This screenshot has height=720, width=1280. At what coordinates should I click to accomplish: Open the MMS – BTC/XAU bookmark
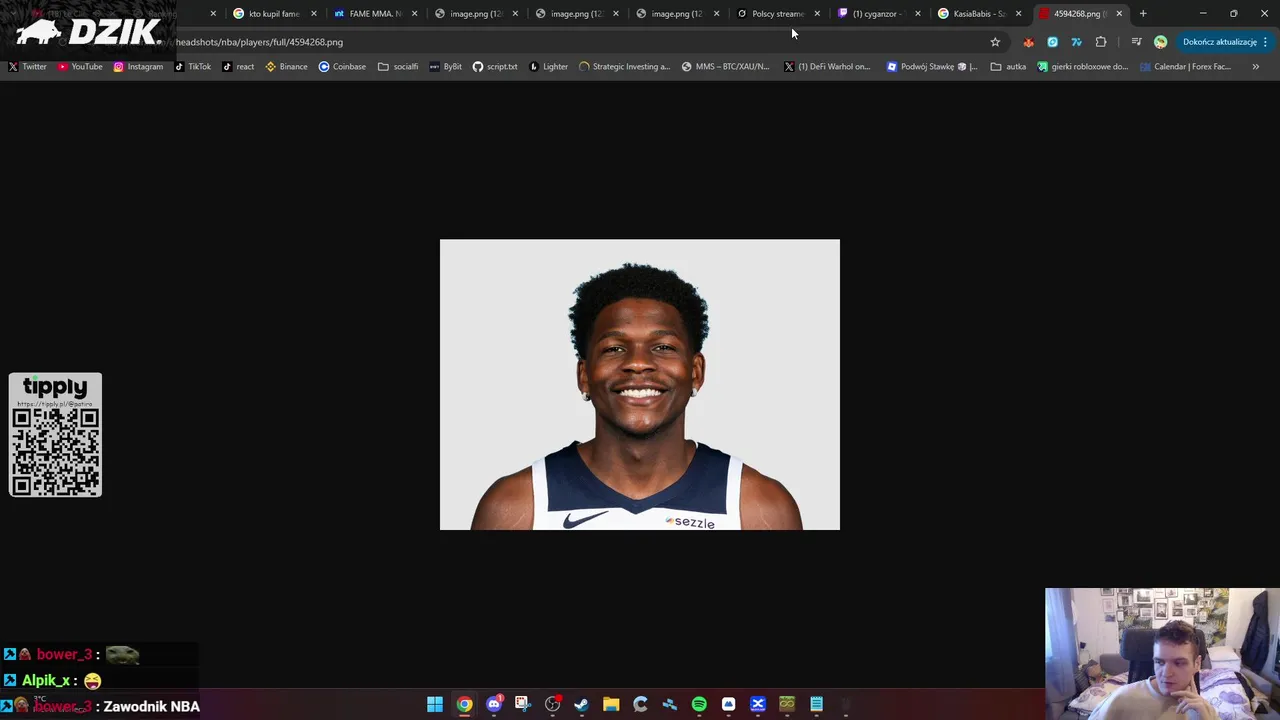[726, 67]
